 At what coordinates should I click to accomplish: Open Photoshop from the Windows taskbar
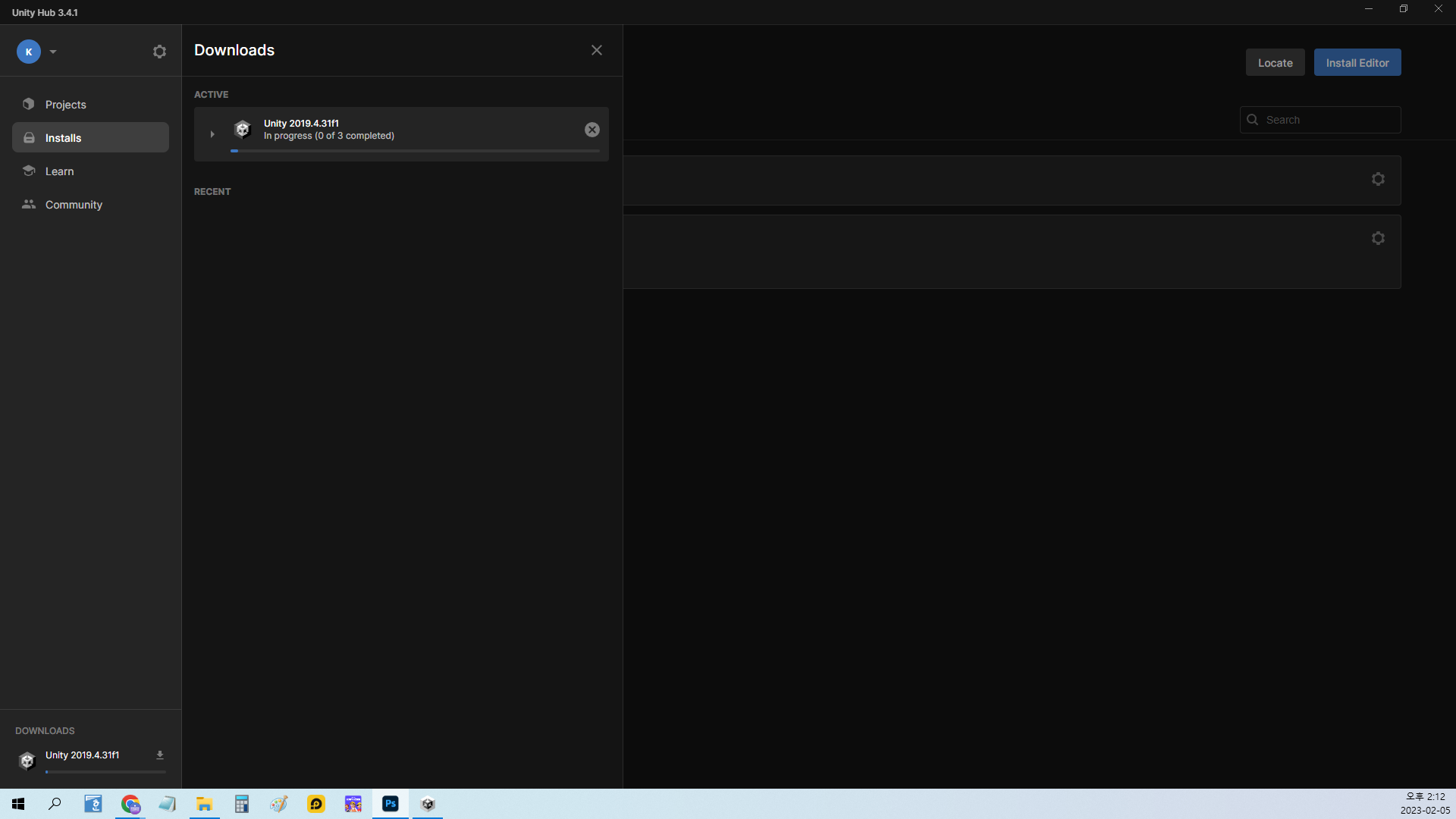click(391, 804)
